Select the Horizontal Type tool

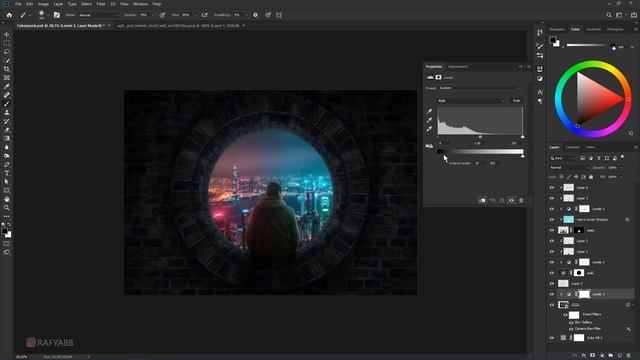click(x=7, y=173)
